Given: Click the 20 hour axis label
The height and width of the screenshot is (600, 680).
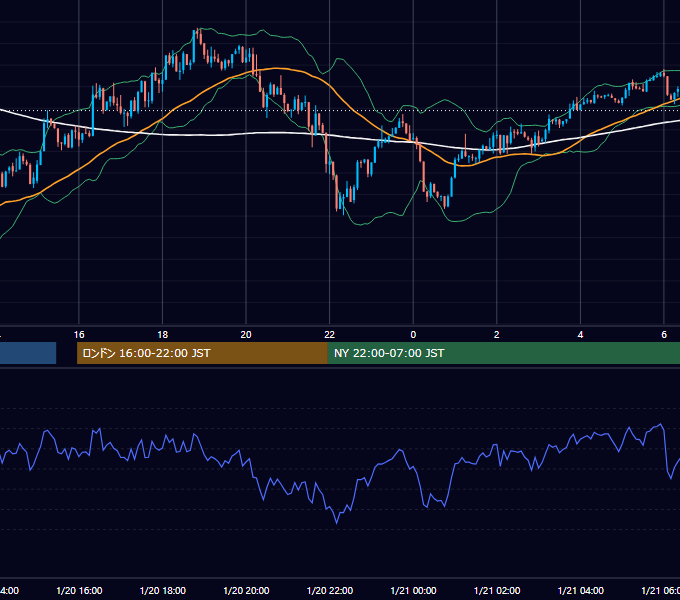Looking at the screenshot, I should coord(246,335).
